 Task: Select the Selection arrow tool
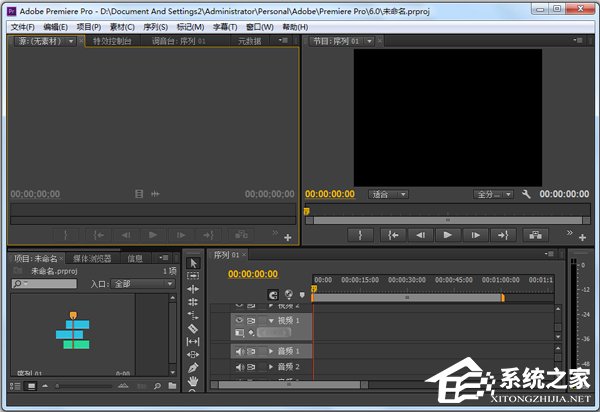(193, 263)
